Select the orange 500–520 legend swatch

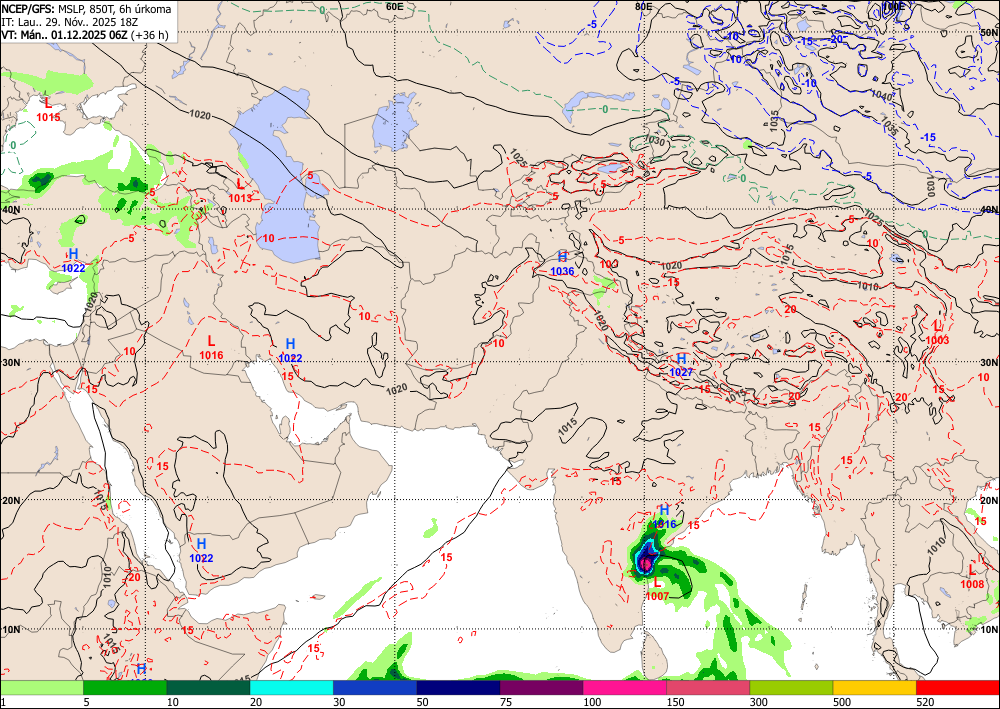(875, 687)
